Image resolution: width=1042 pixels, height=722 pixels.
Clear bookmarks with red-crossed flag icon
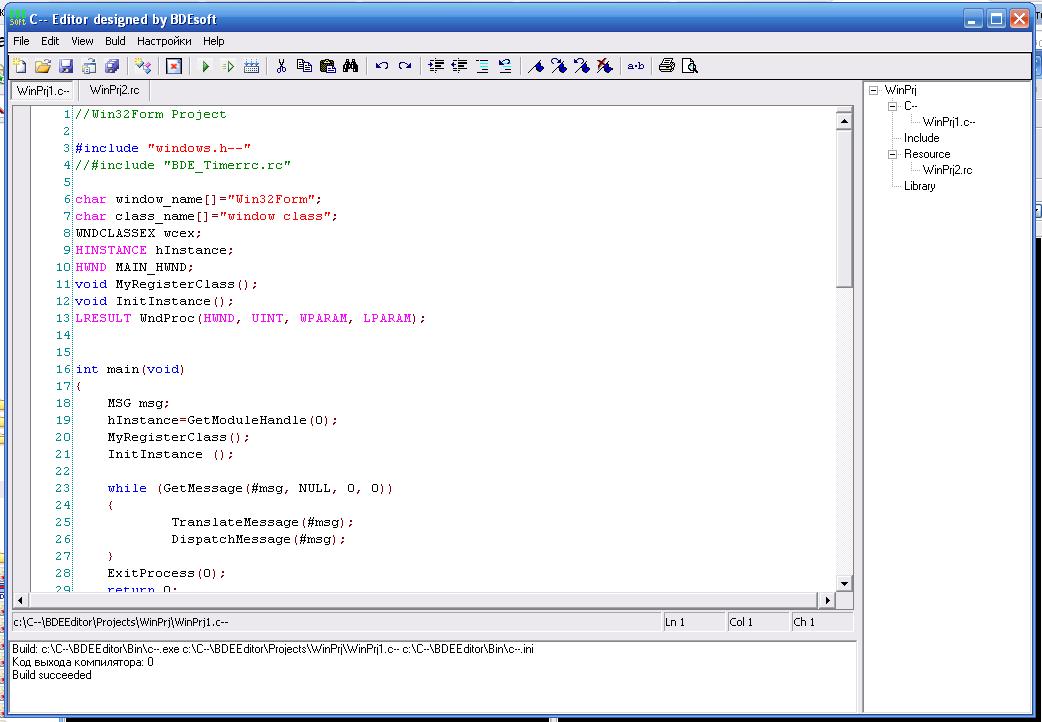pos(604,66)
